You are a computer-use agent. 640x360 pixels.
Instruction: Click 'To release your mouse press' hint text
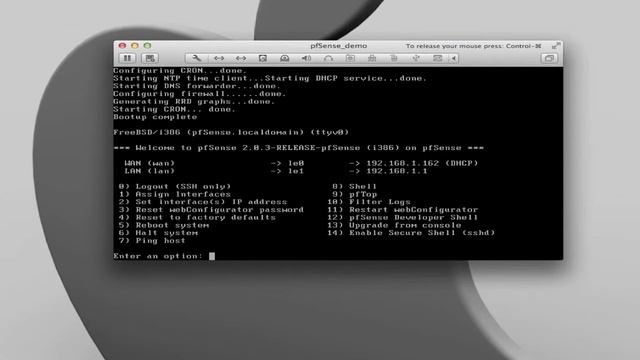pyautogui.click(x=473, y=46)
